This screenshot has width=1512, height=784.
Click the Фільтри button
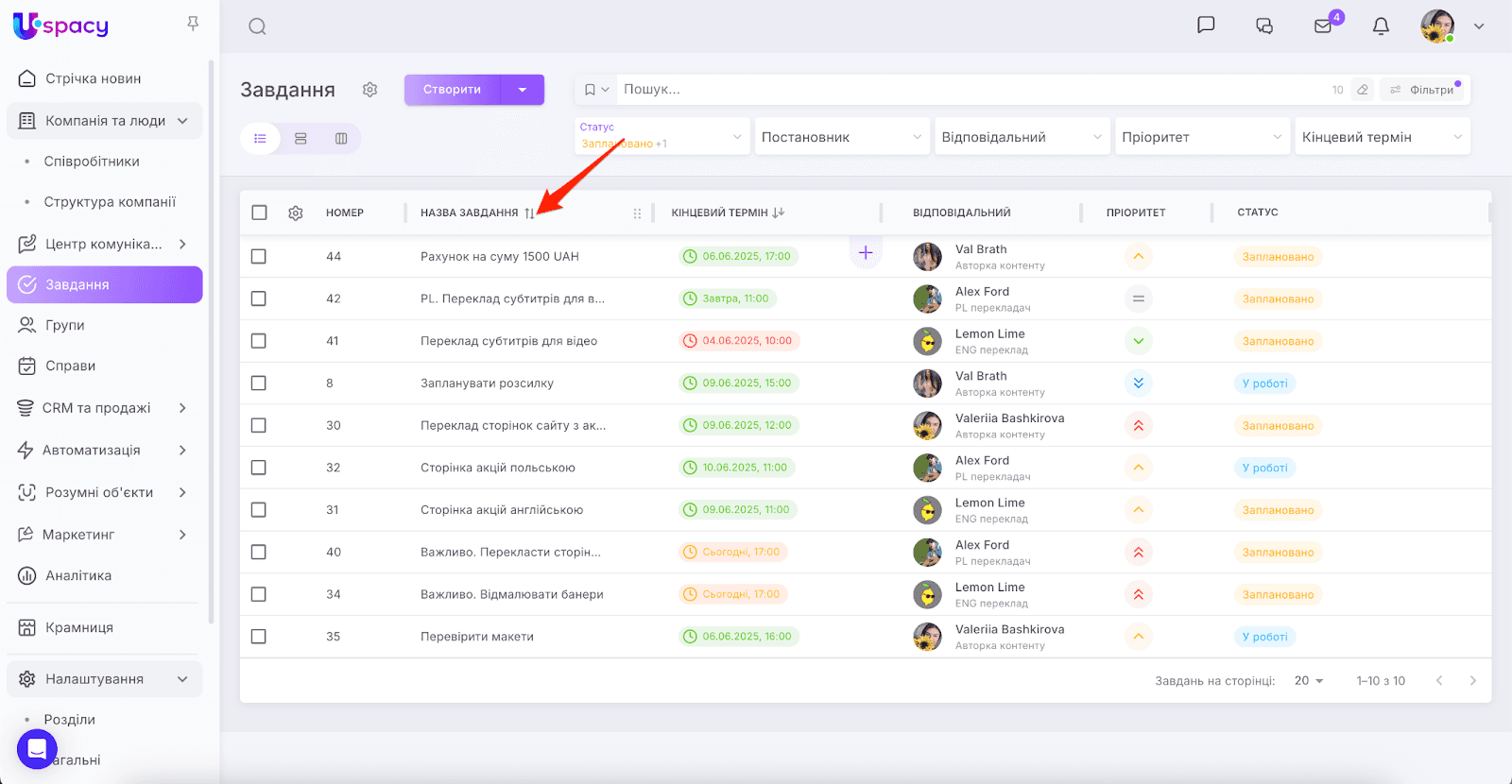1422,90
